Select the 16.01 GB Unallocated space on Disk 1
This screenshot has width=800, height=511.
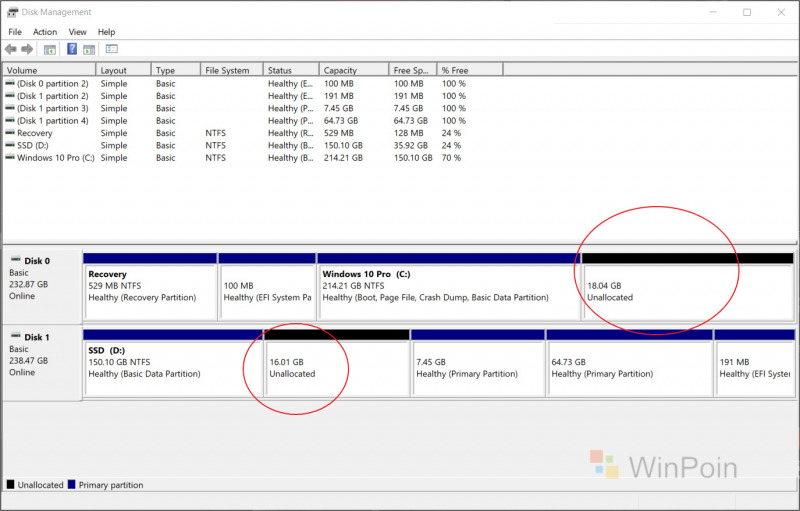click(337, 363)
